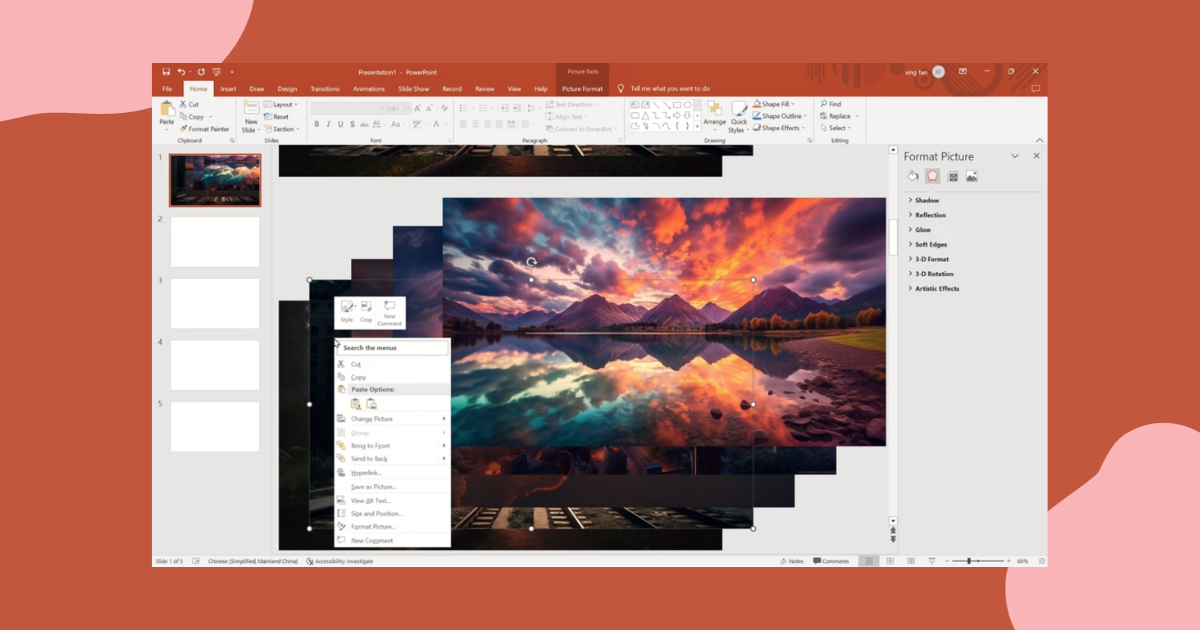Switch to the Picture tab icon in Format Picture
Image resolution: width=1200 pixels, height=630 pixels.
point(971,176)
